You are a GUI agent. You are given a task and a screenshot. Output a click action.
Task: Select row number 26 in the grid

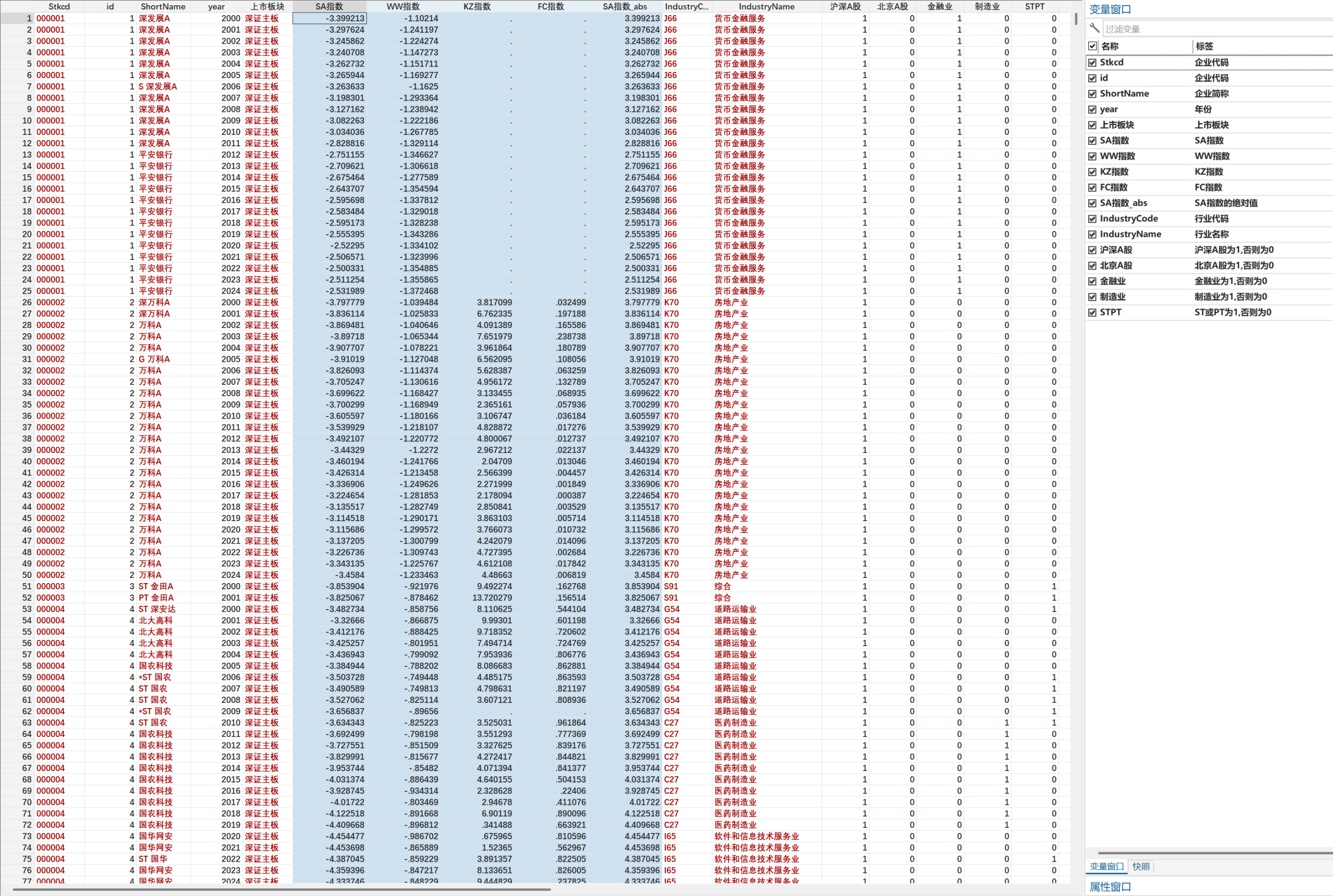(x=26, y=302)
